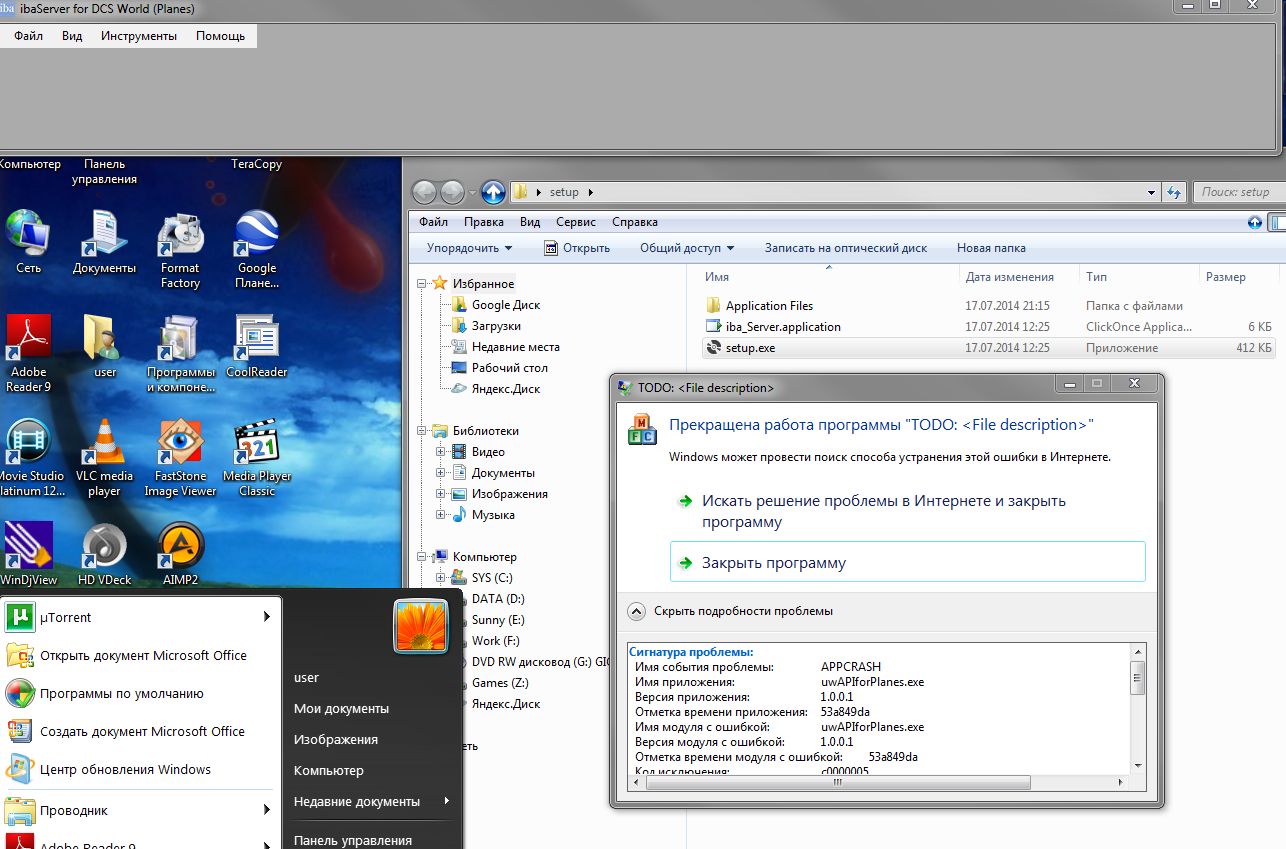This screenshot has width=1286, height=849.
Task: Select the DATA (D:) drive
Action: click(x=498, y=599)
